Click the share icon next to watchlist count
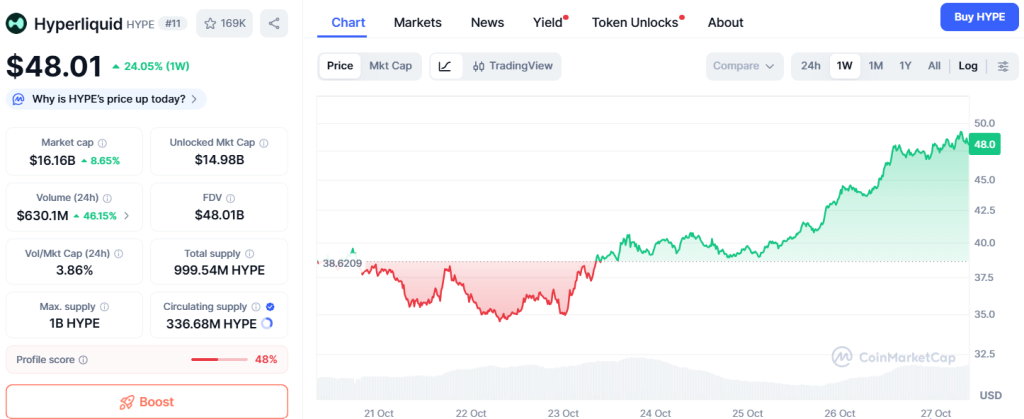1024x419 pixels. click(x=274, y=23)
